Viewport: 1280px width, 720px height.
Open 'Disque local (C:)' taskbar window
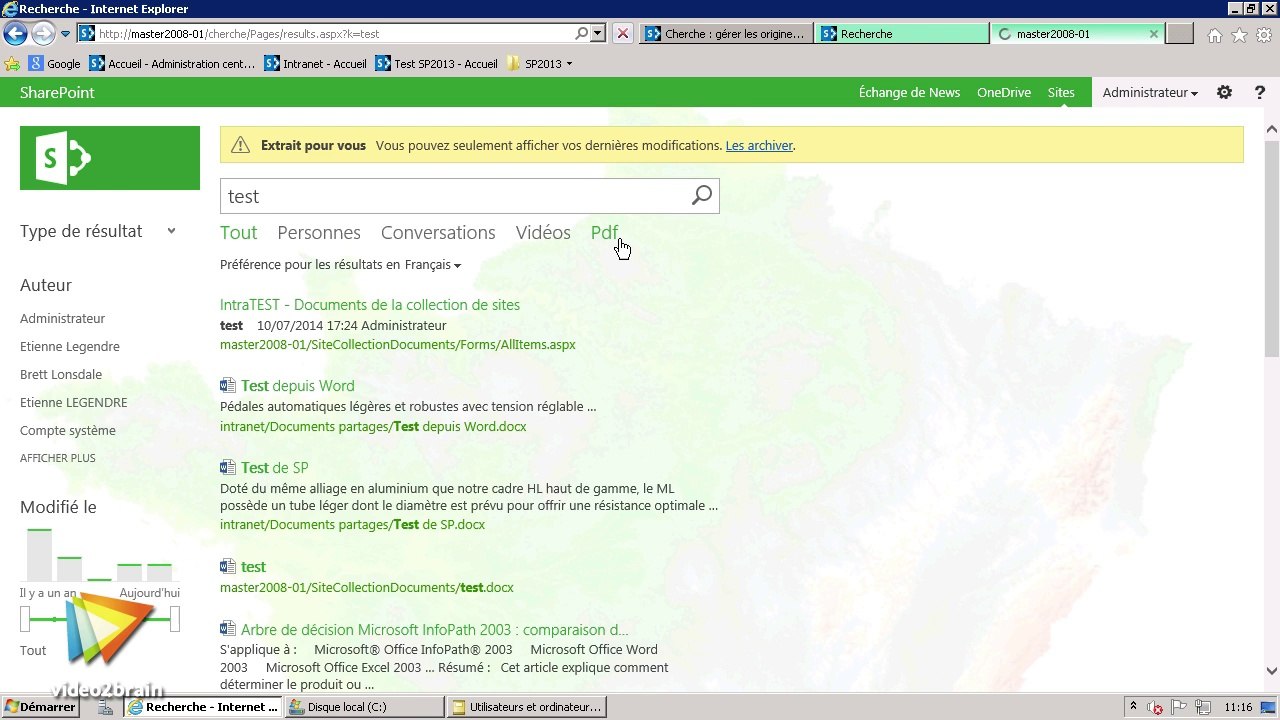click(364, 707)
